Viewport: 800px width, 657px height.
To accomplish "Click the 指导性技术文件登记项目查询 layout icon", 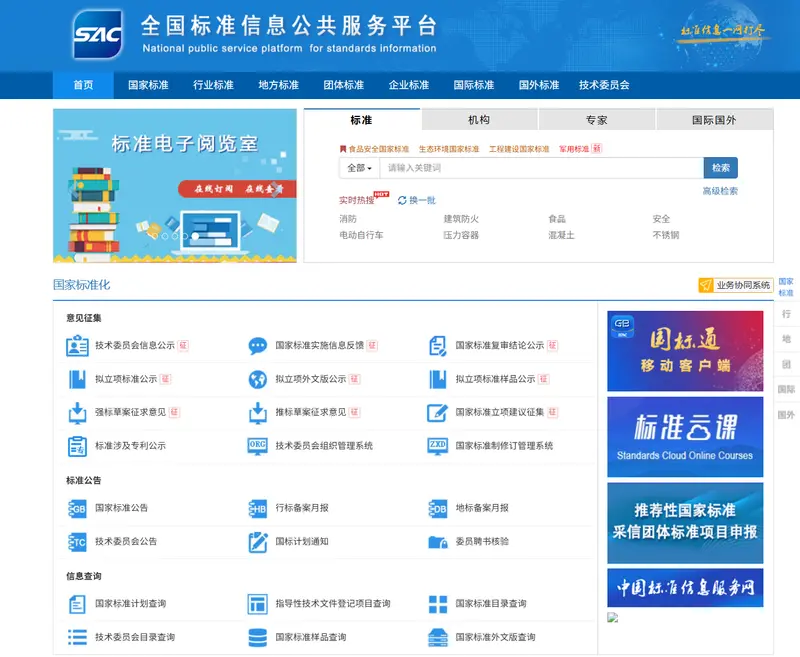I will pos(258,604).
